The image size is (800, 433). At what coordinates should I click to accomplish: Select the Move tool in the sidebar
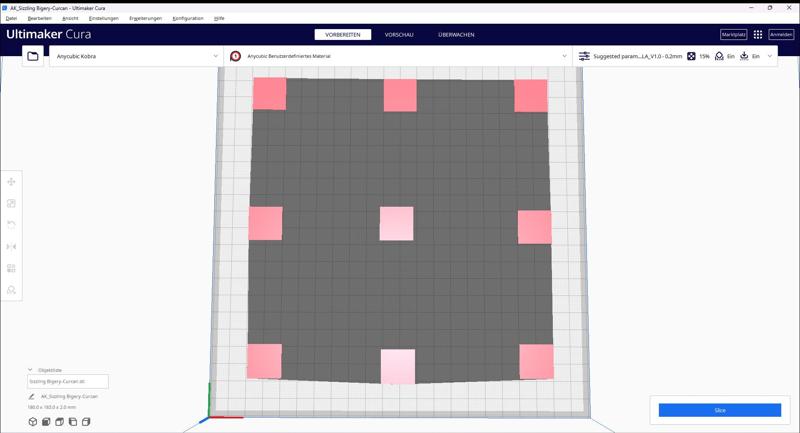click(x=11, y=182)
